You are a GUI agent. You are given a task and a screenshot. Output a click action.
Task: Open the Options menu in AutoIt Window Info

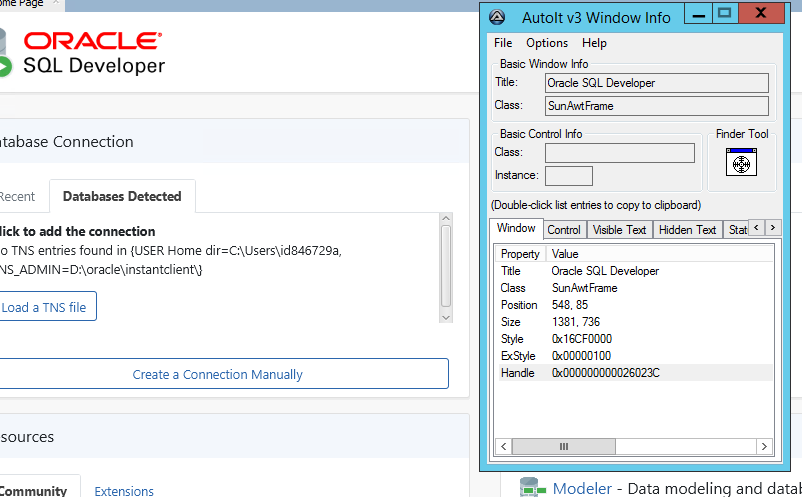[x=547, y=43]
